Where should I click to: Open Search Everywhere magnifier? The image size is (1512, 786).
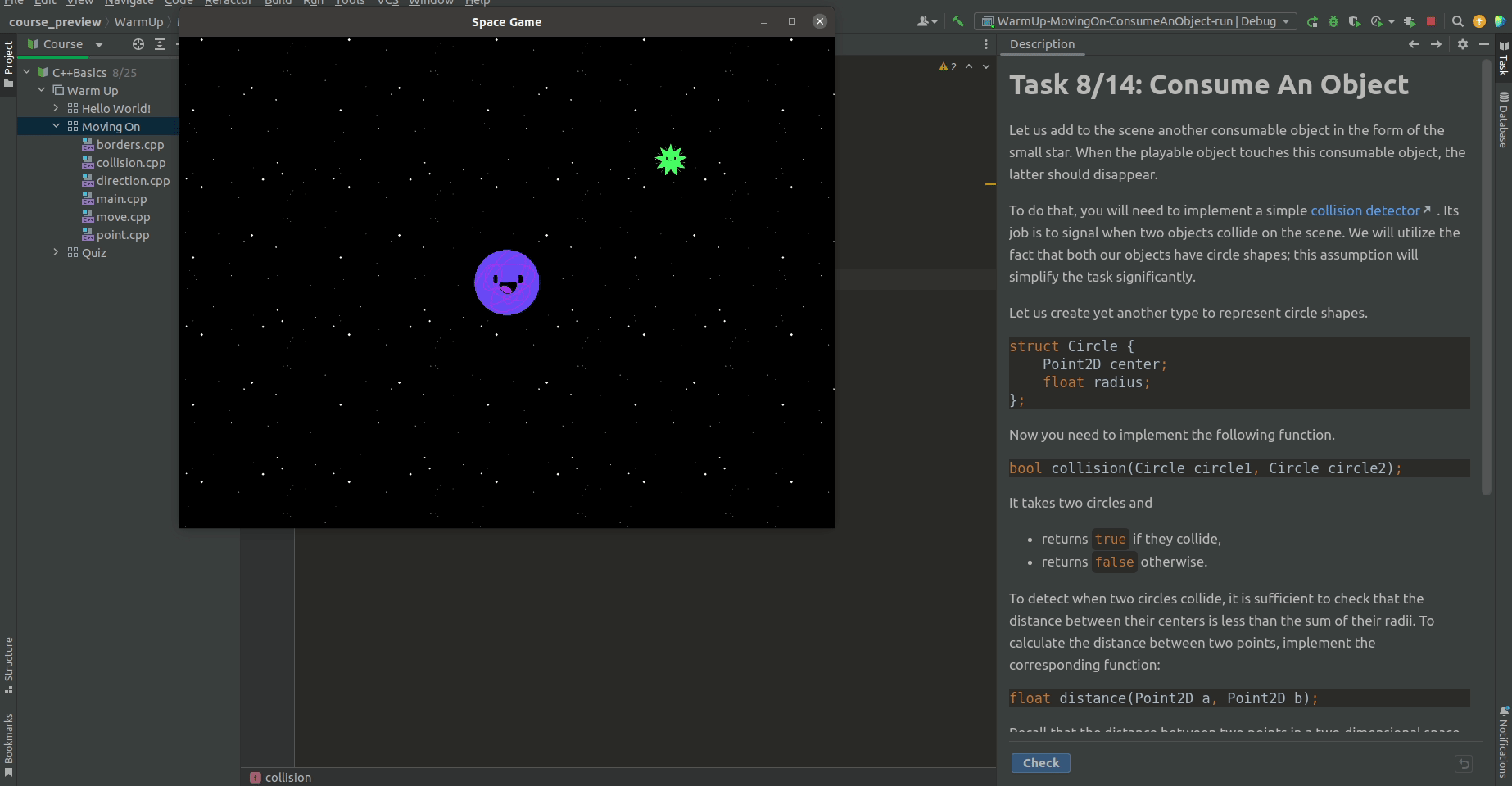pos(1458,22)
